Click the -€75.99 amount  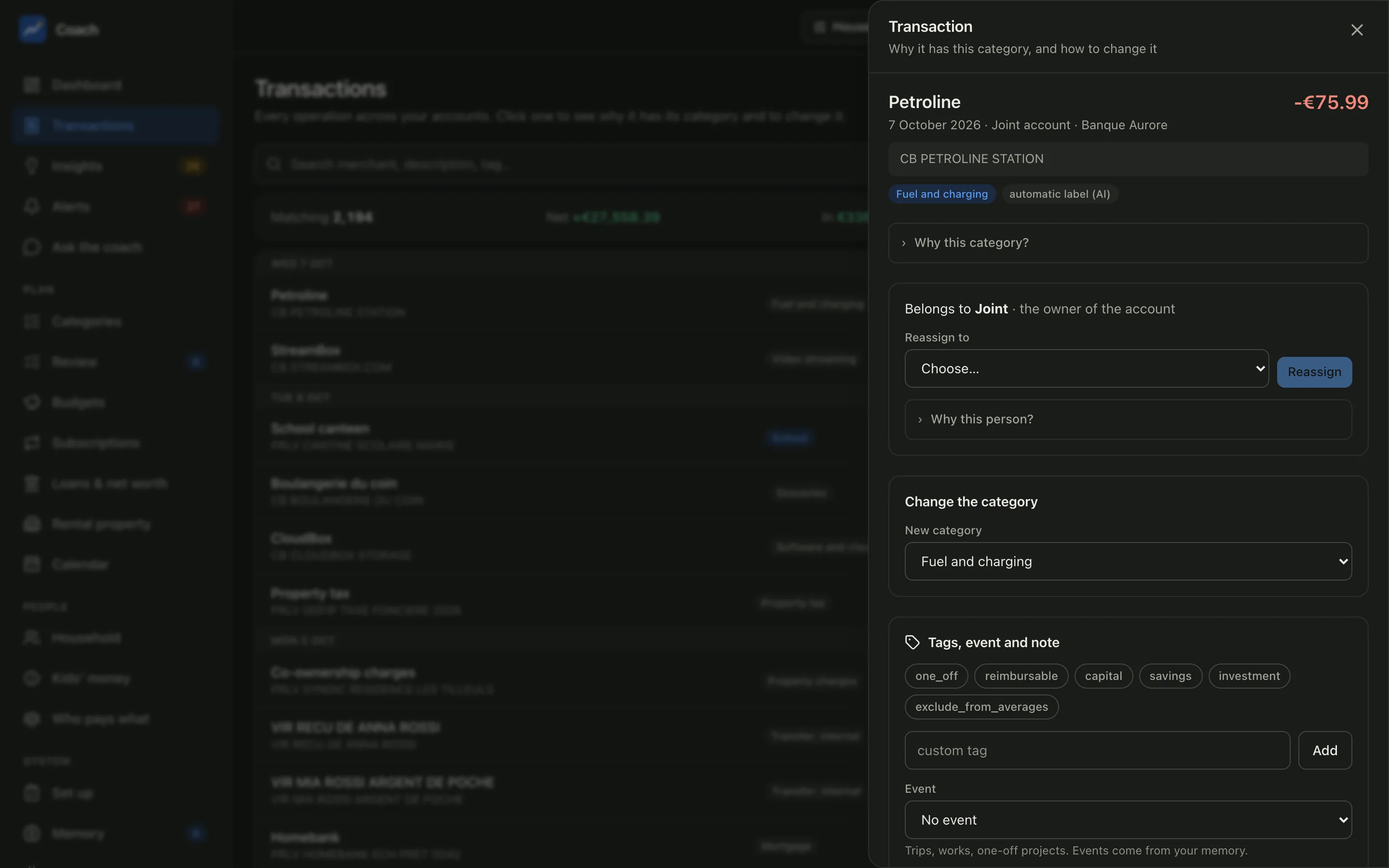click(x=1331, y=102)
